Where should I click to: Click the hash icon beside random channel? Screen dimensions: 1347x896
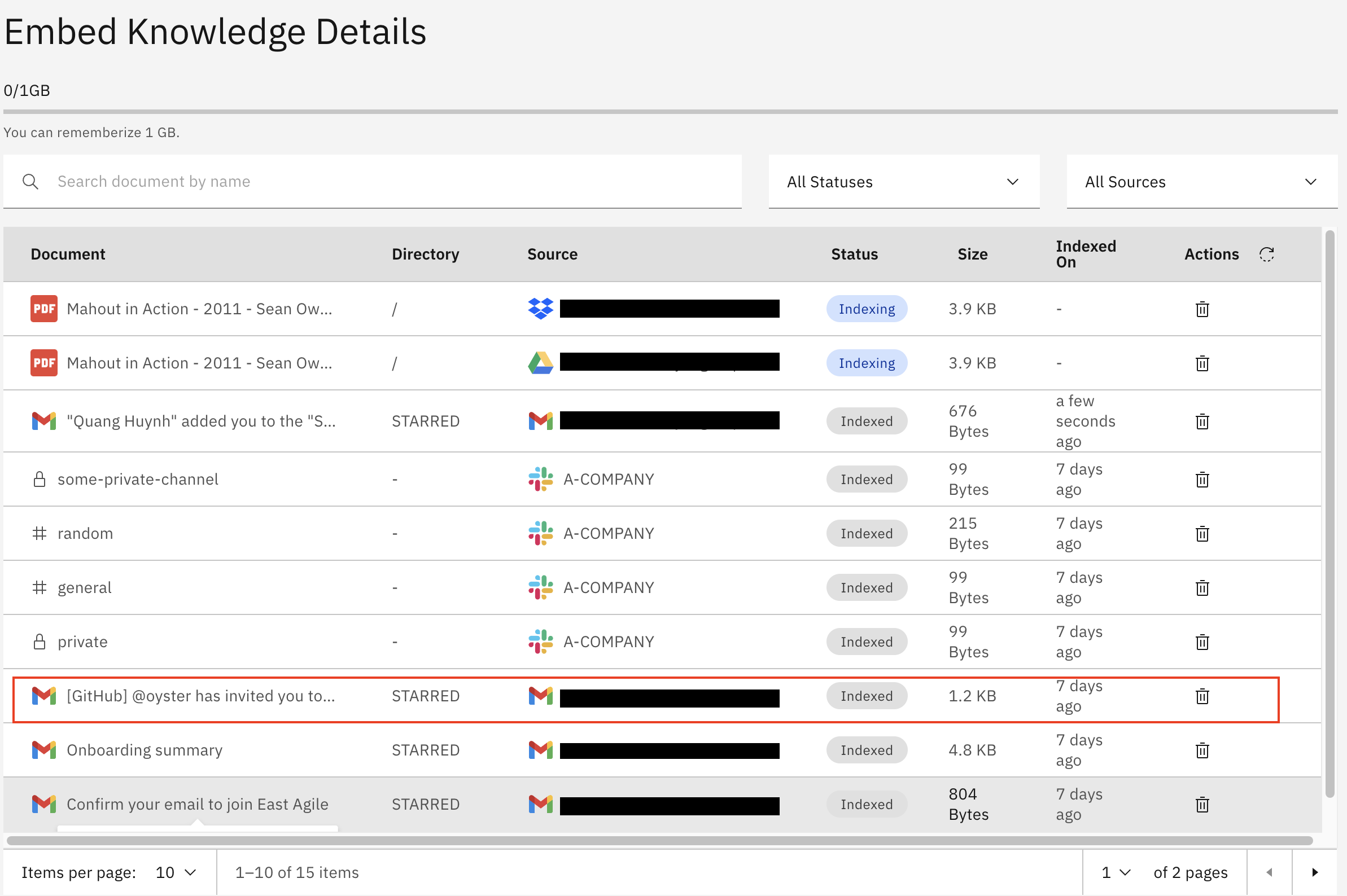pyautogui.click(x=40, y=533)
